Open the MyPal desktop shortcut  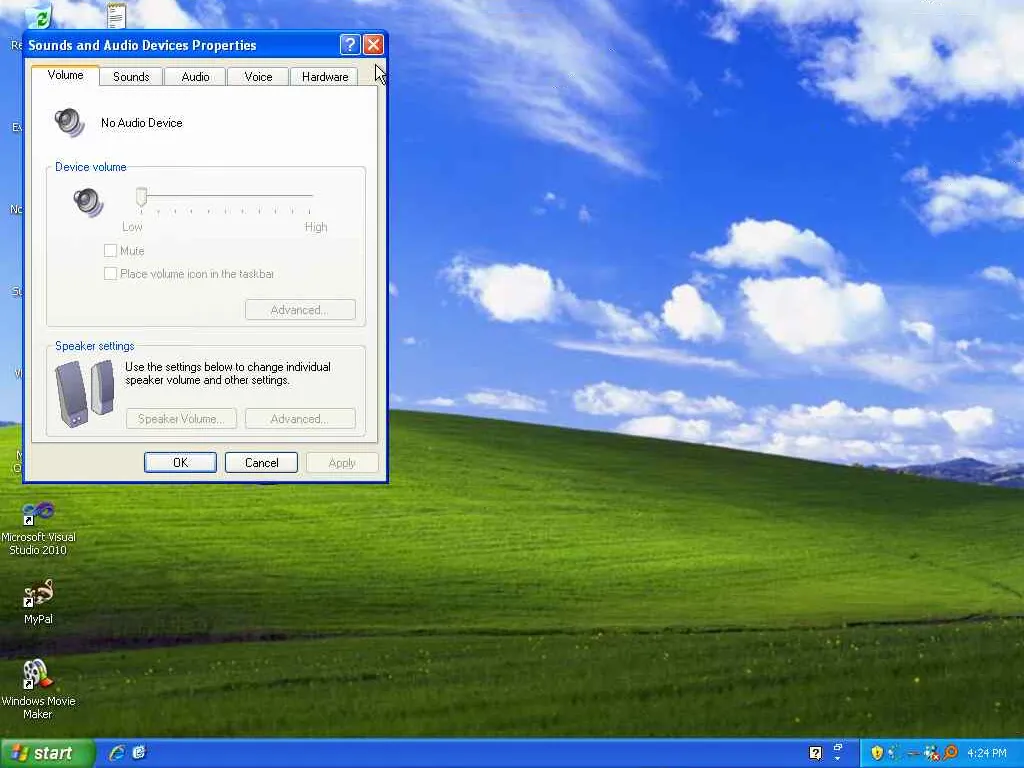click(38, 601)
